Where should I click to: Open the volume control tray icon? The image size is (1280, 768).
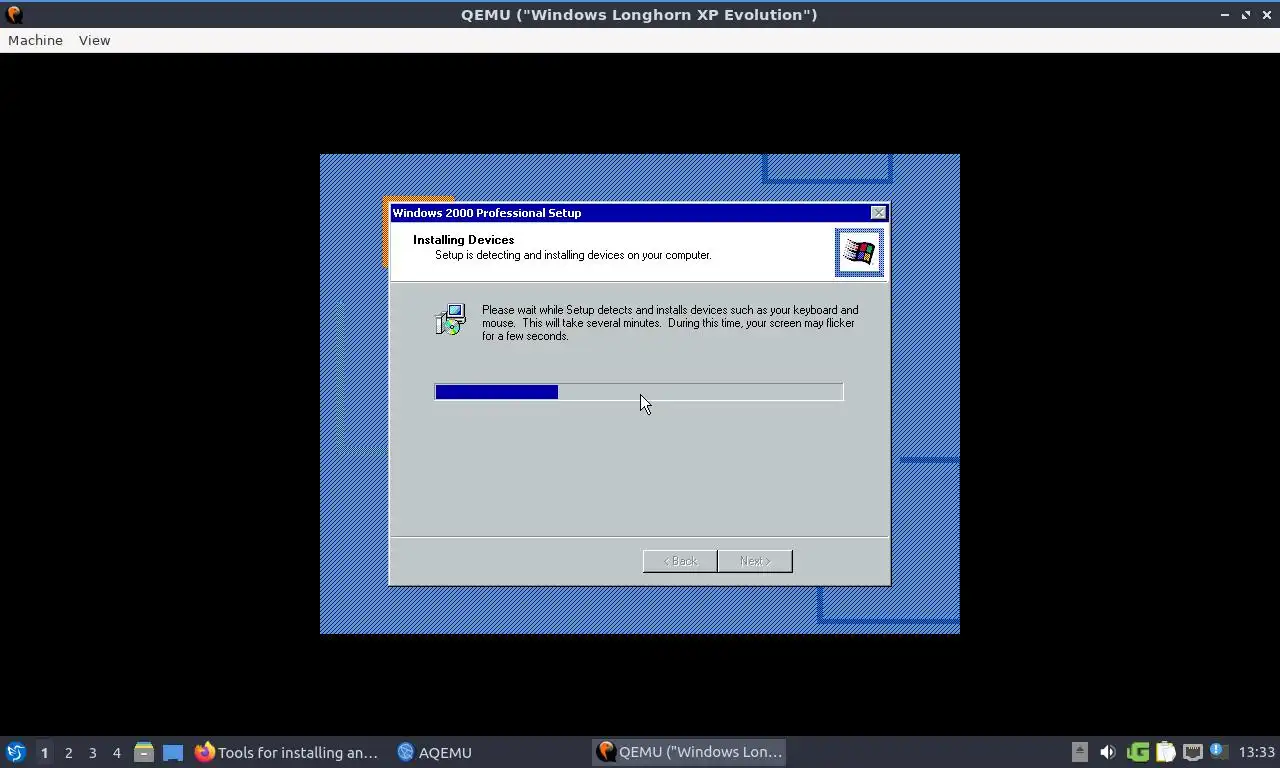[x=1107, y=752]
